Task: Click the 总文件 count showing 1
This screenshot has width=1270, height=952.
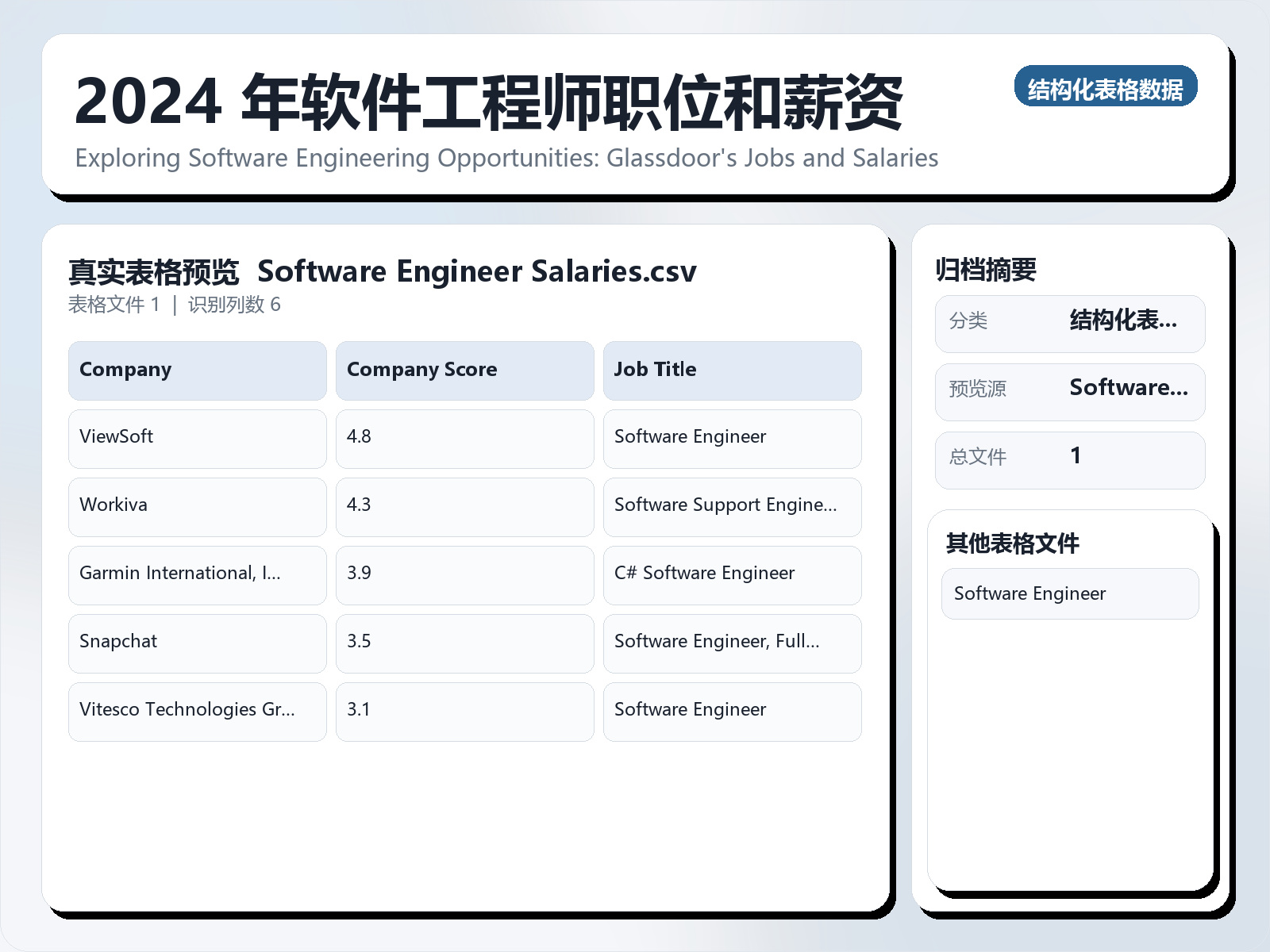Action: pos(1070,459)
